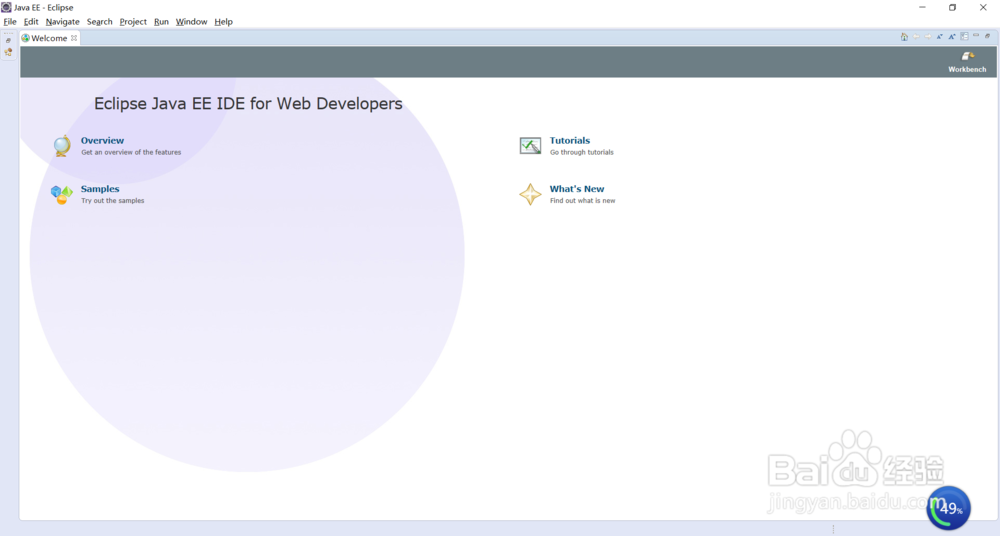Image resolution: width=1000 pixels, height=536 pixels.
Task: Close the Welcome tab
Action: pos(74,38)
